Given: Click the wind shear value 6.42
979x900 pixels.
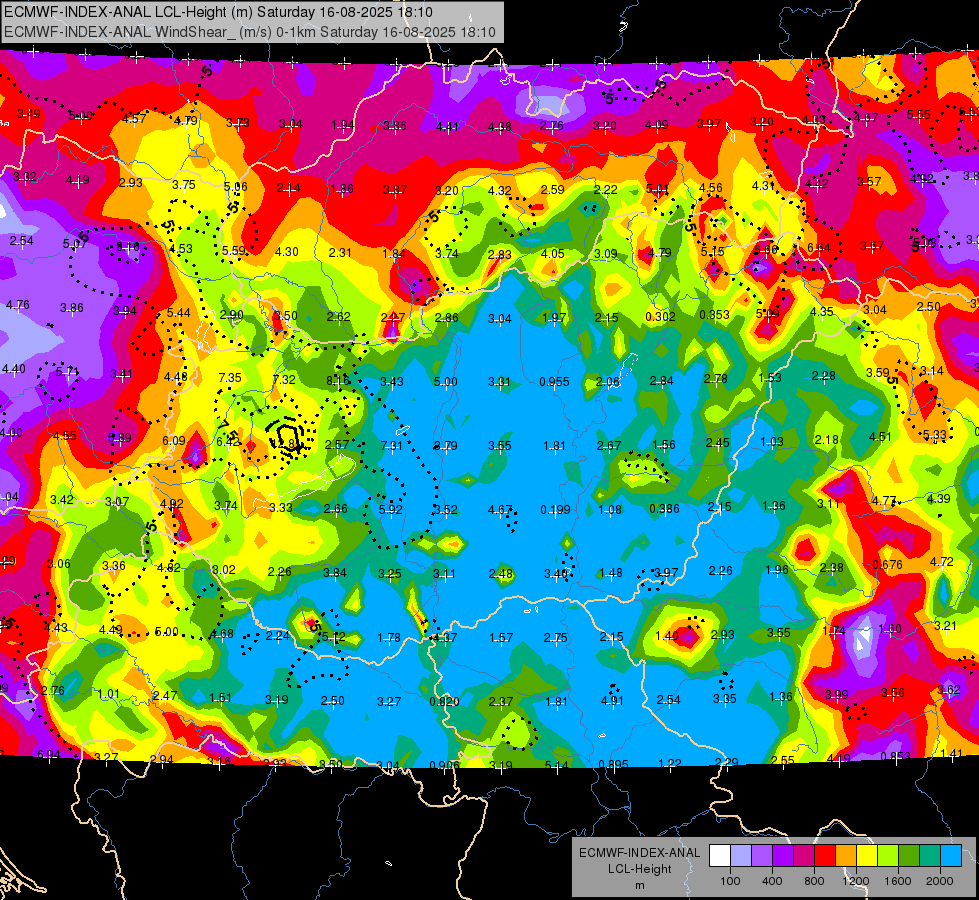Looking at the screenshot, I should pos(228,442).
